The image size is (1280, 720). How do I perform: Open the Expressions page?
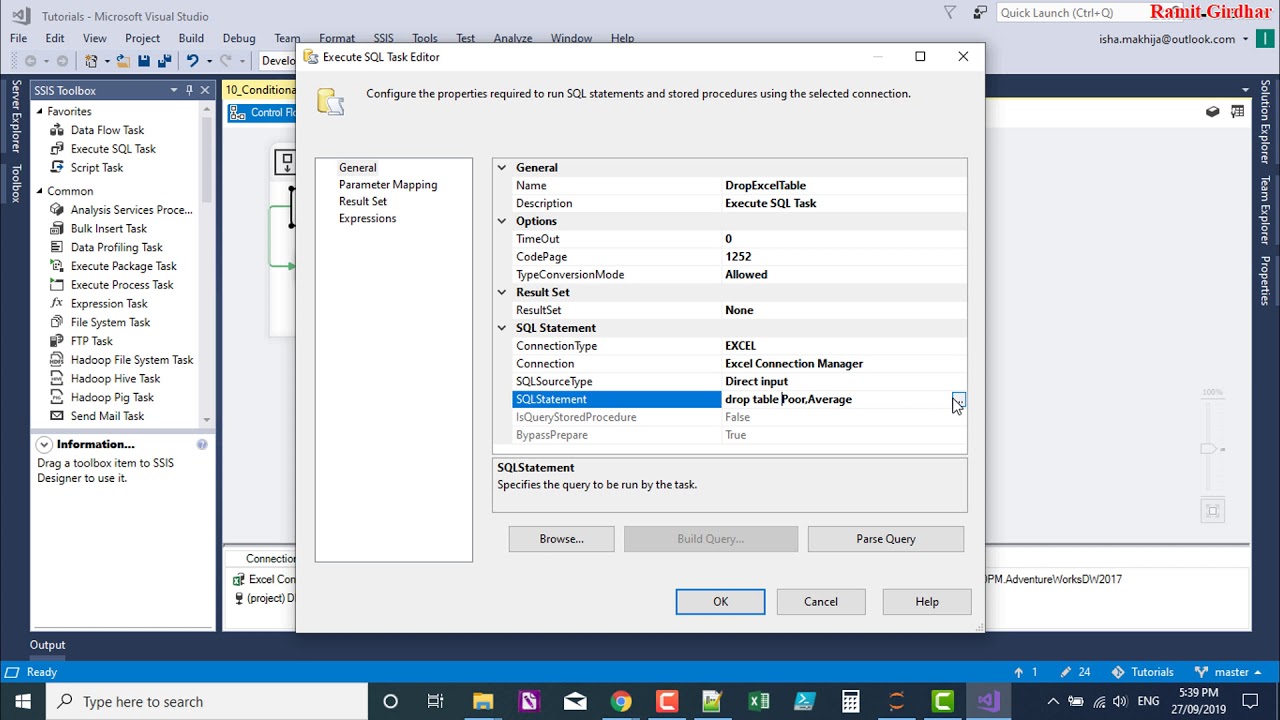point(367,219)
